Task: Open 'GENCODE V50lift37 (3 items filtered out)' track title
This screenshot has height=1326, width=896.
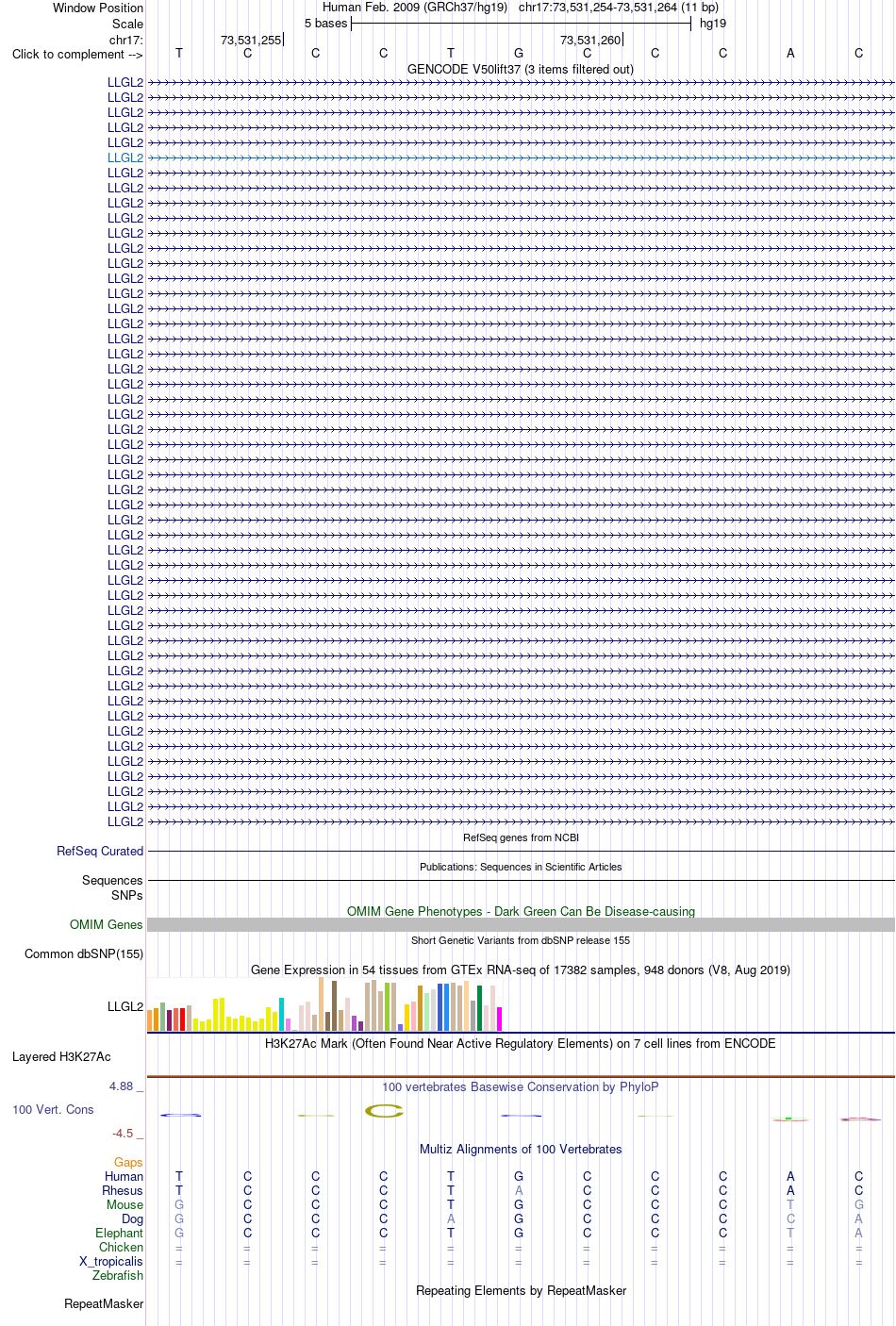Action: (x=521, y=69)
